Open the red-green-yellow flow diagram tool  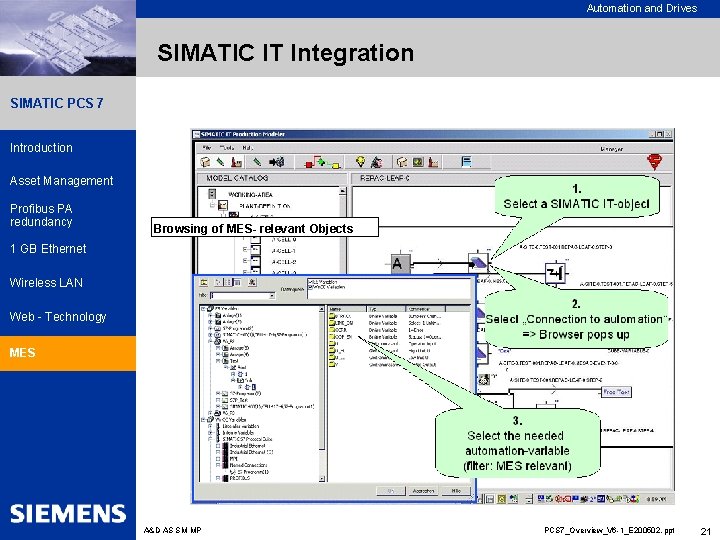tap(322, 162)
